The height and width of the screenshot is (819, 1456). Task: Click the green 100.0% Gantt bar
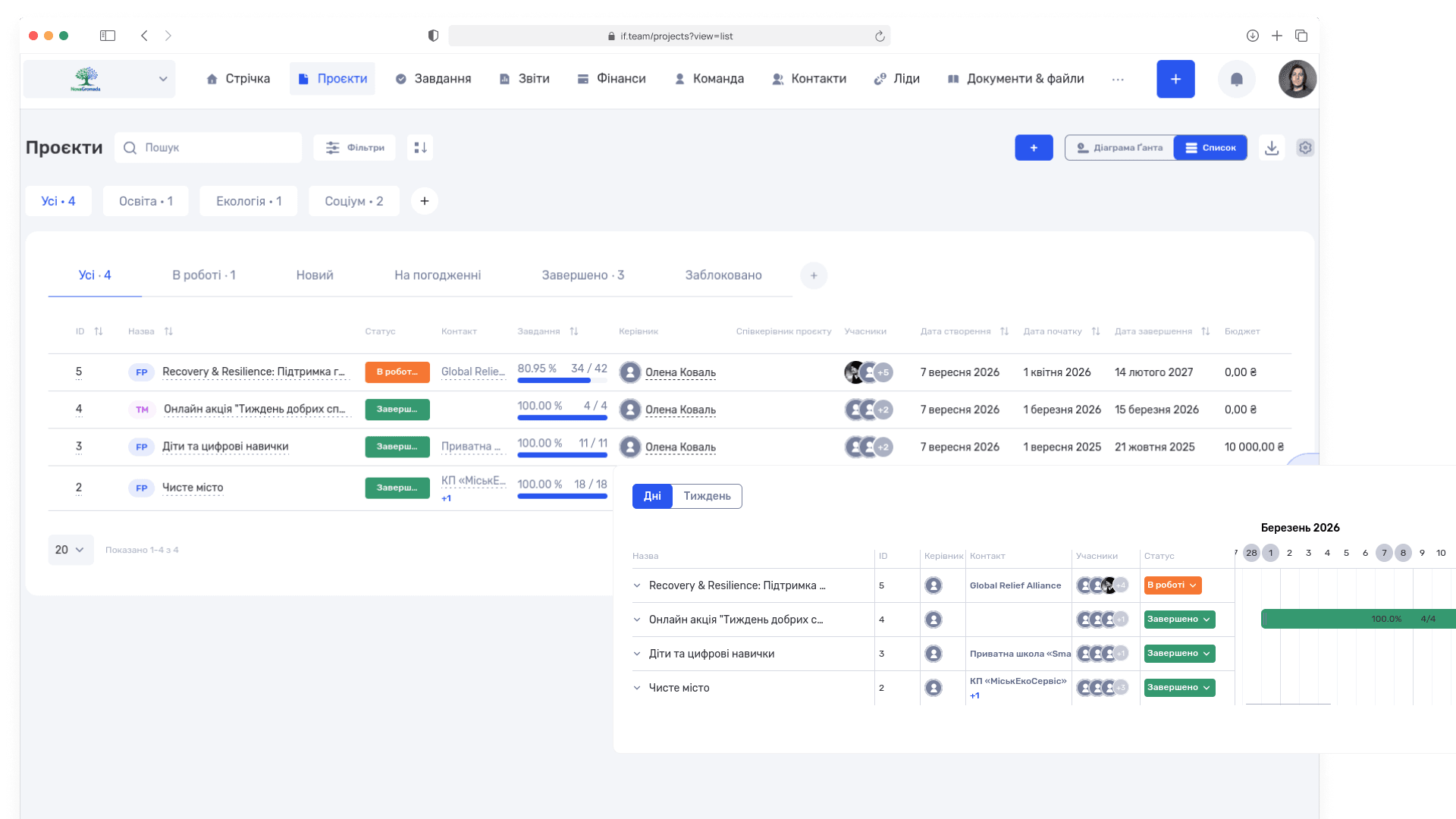tap(1358, 619)
